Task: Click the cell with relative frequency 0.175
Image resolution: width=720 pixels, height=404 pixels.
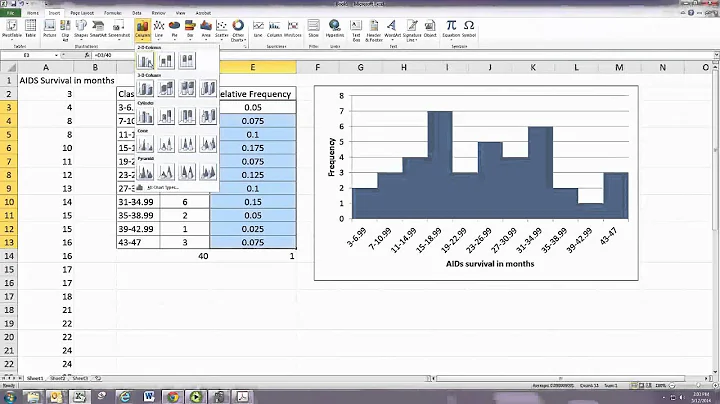Action: pos(253,148)
